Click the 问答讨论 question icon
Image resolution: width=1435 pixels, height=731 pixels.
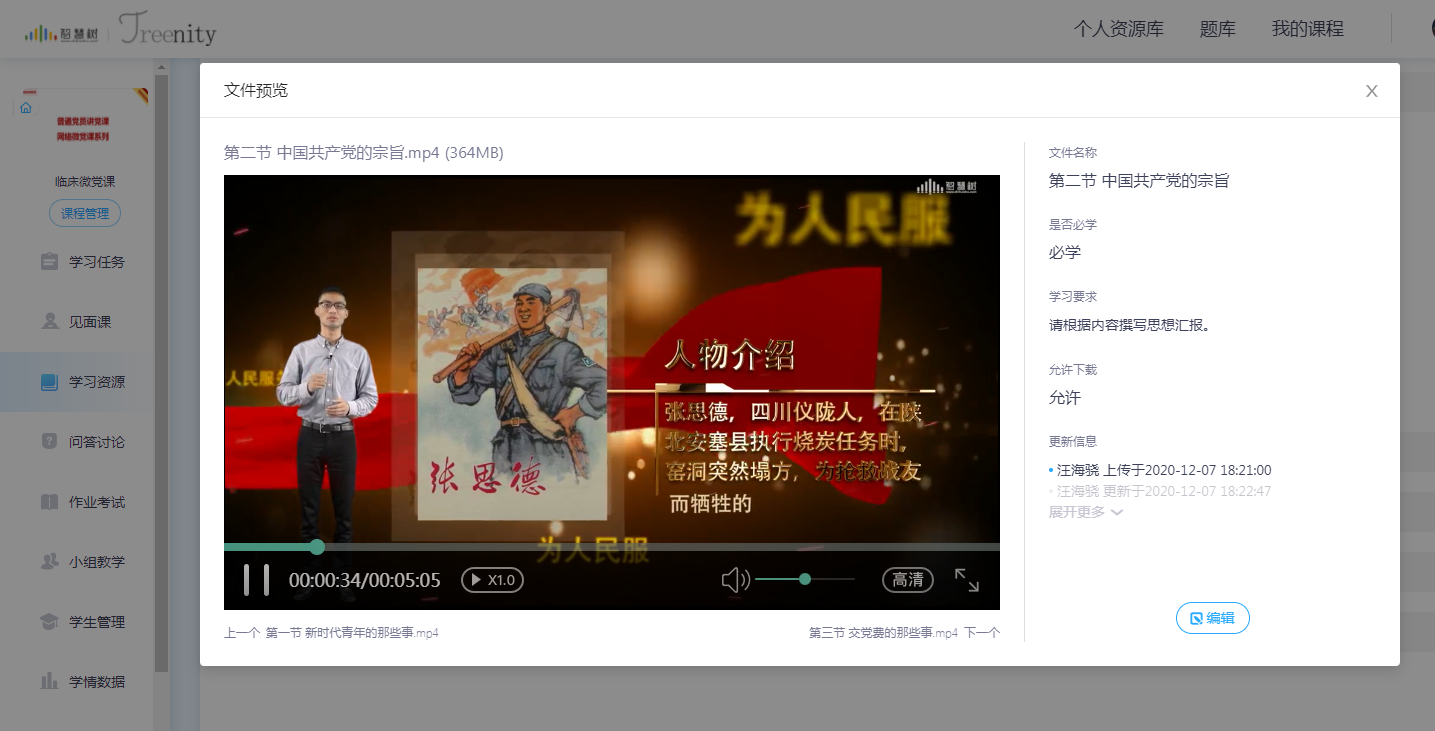click(49, 441)
